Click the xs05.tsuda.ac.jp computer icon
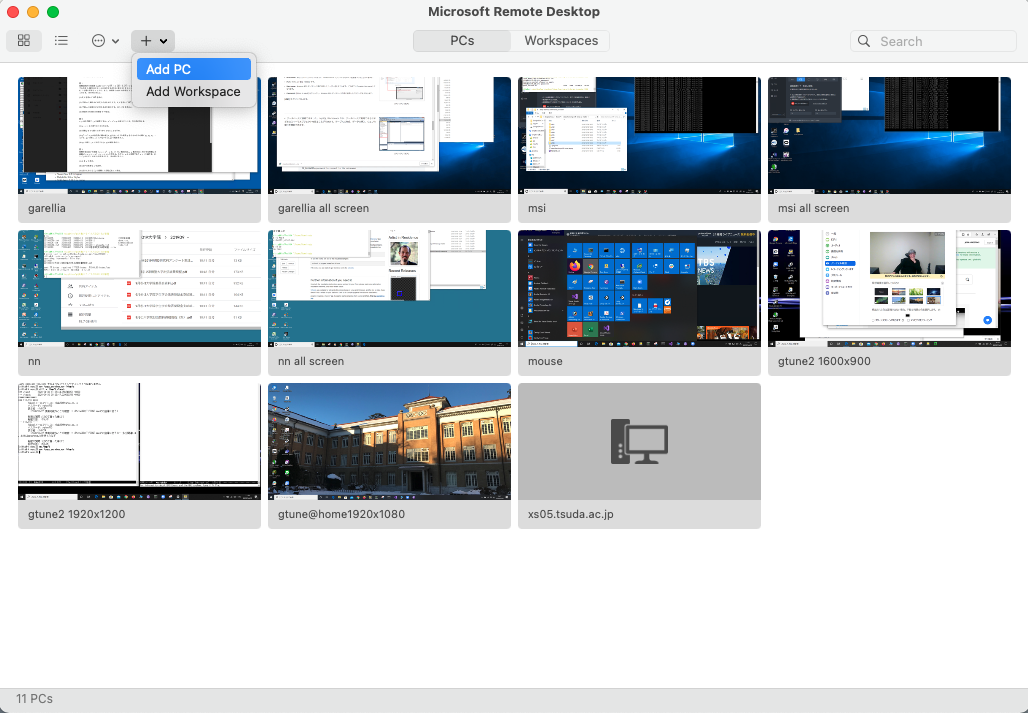The height and width of the screenshot is (713, 1028). [639, 441]
